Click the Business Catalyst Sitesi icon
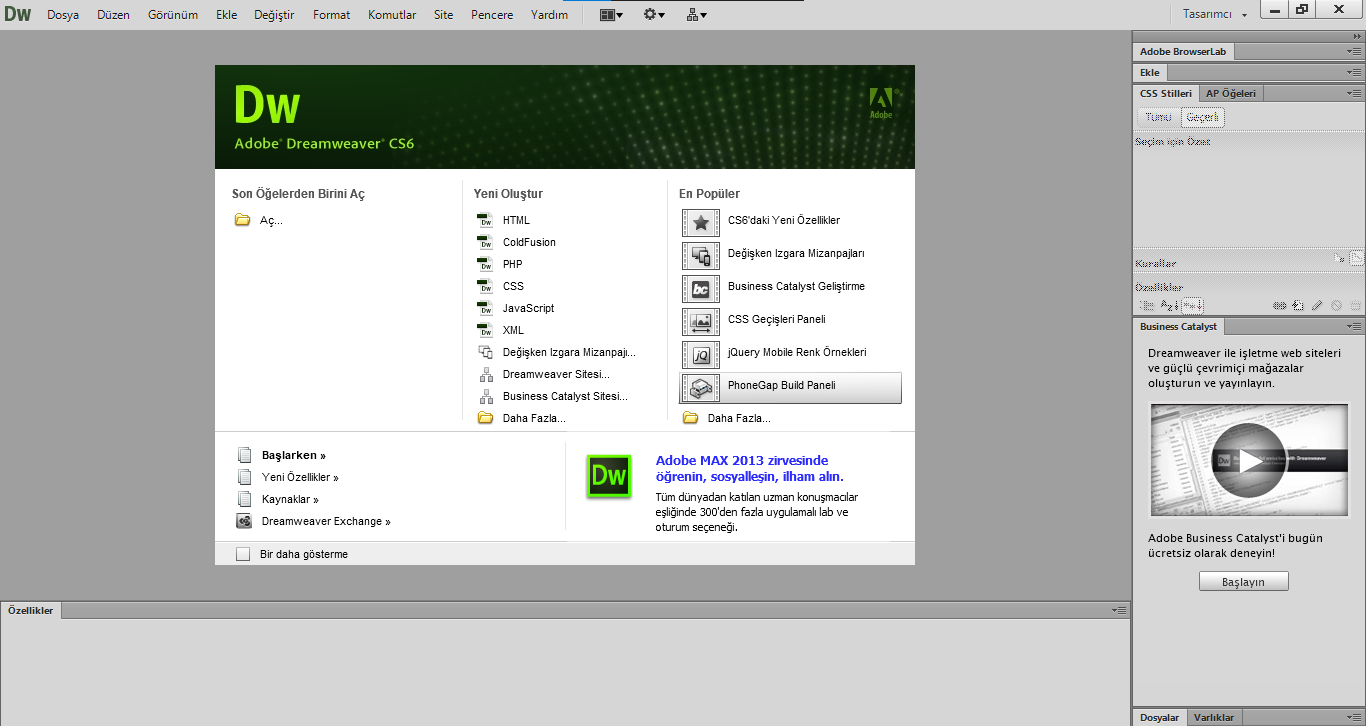Viewport: 1366px width, 726px height. coord(485,396)
